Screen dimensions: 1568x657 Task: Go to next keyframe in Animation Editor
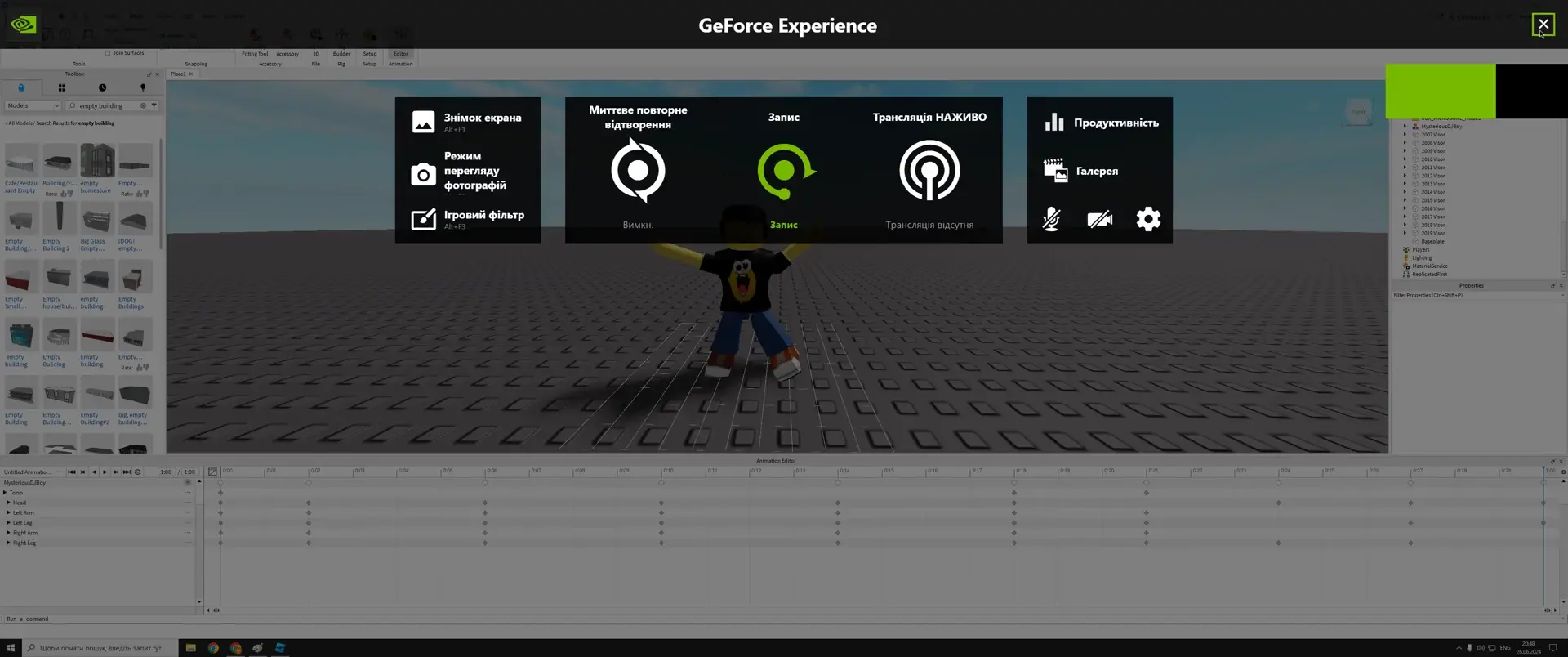click(x=116, y=472)
